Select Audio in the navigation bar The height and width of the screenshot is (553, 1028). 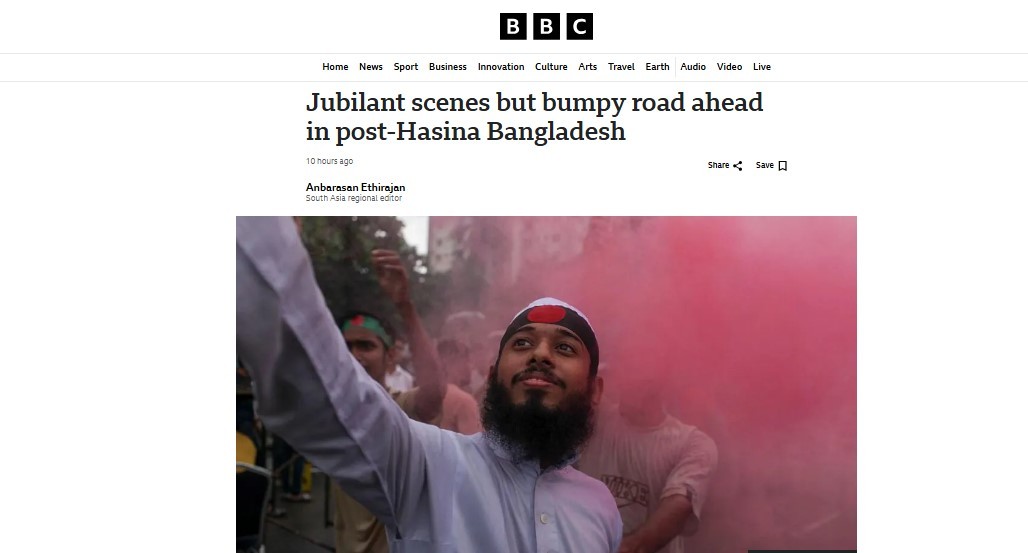(x=693, y=67)
